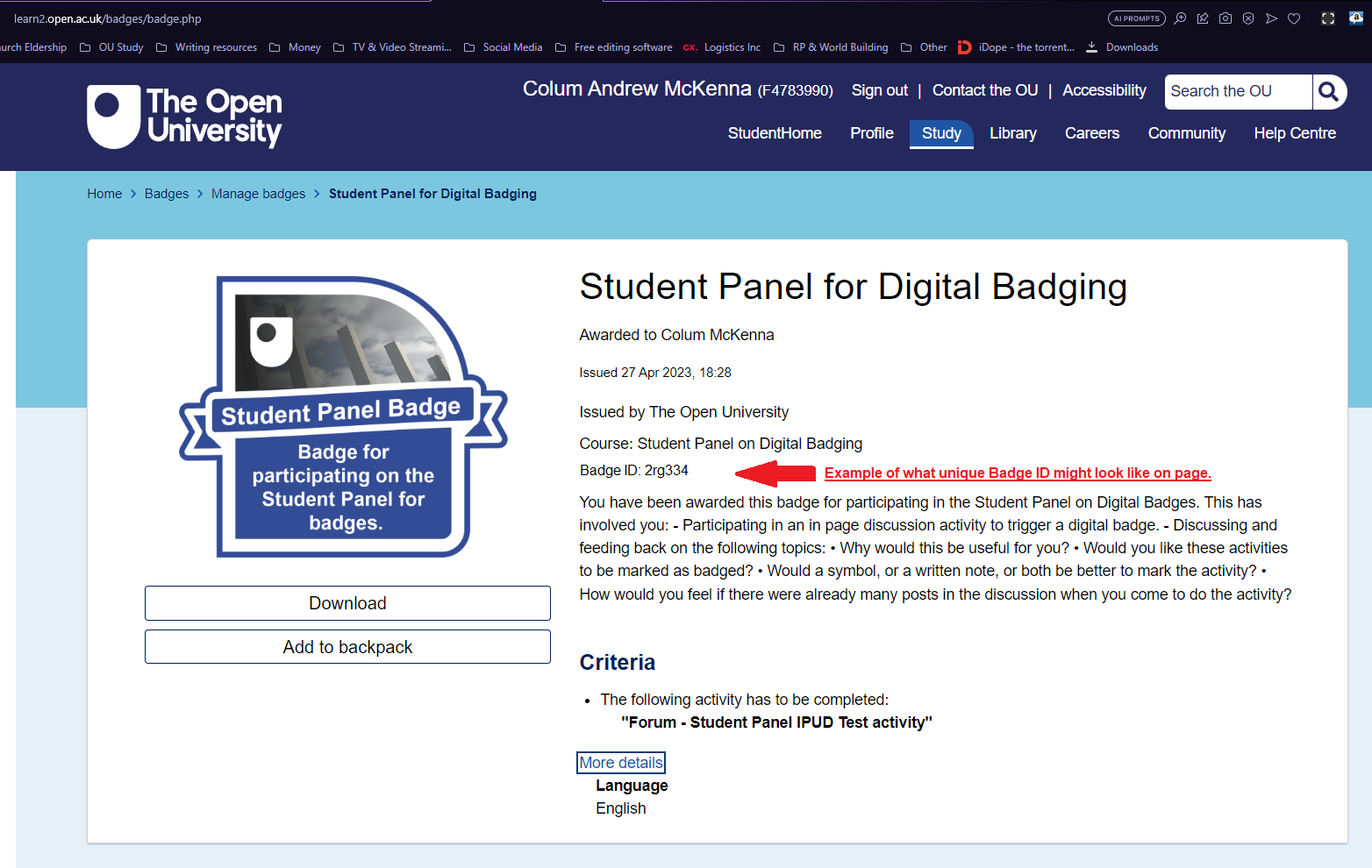The width and height of the screenshot is (1372, 868).
Task: Click the English language value
Action: tap(621, 808)
